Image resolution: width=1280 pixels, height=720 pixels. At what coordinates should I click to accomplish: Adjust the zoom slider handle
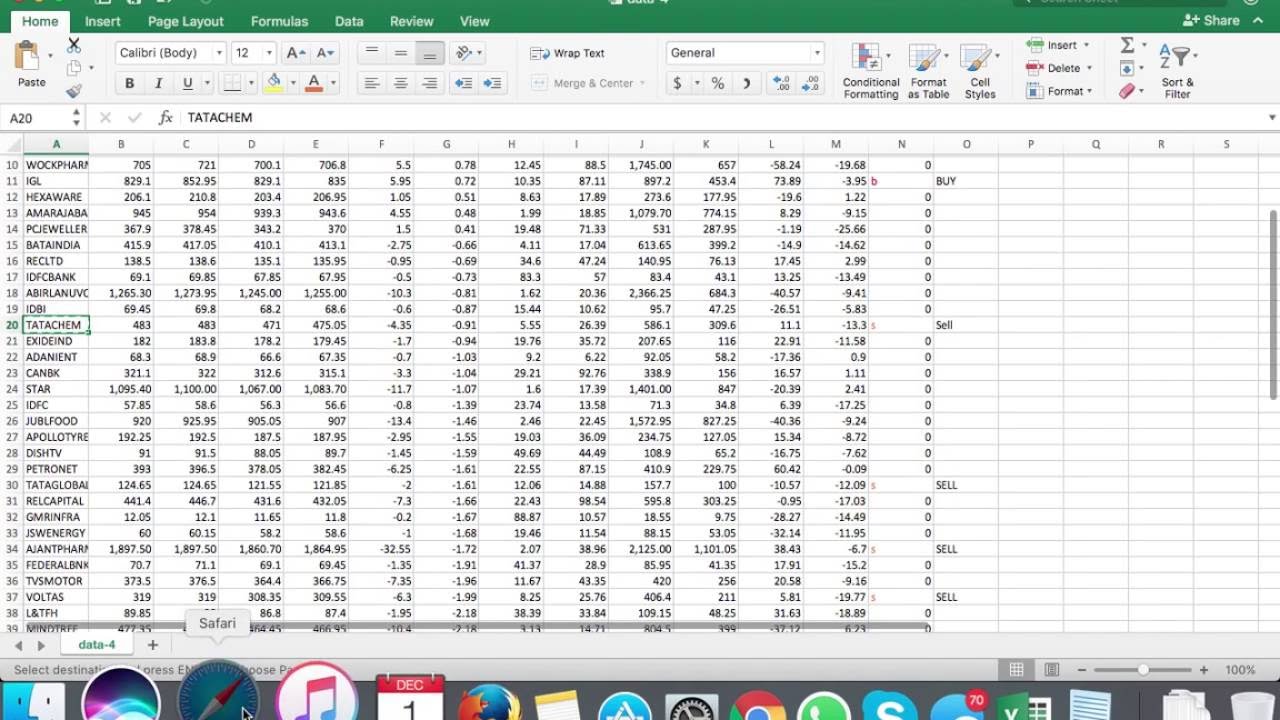coord(1143,670)
